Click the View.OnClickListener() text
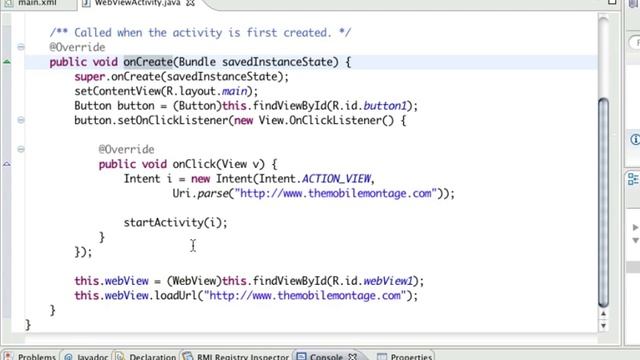Image resolution: width=640 pixels, height=360 pixels. tap(326, 120)
